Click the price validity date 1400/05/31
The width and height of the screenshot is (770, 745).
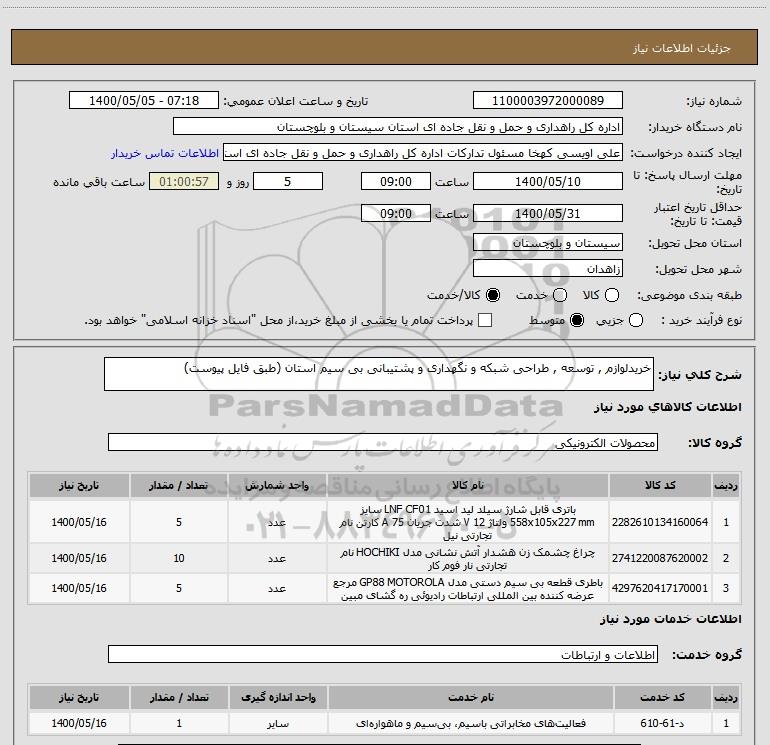click(548, 214)
